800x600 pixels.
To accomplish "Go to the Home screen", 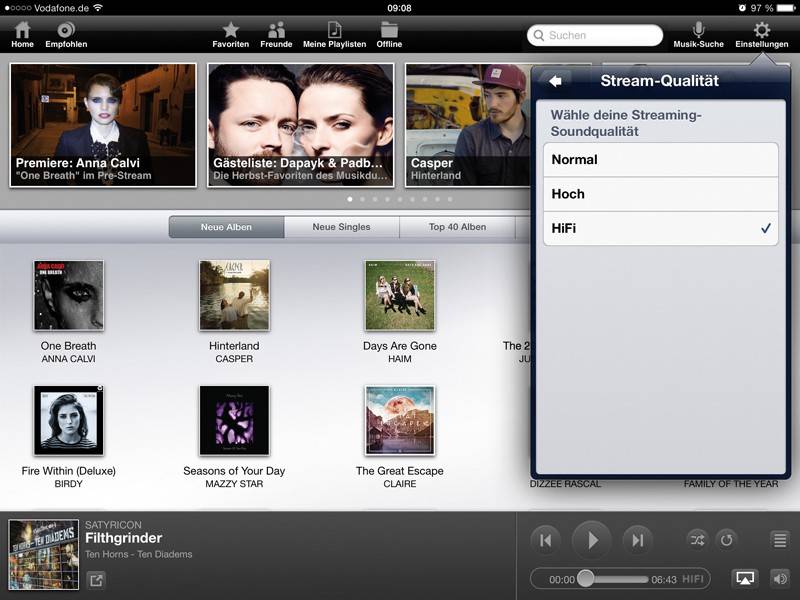I will (22, 35).
